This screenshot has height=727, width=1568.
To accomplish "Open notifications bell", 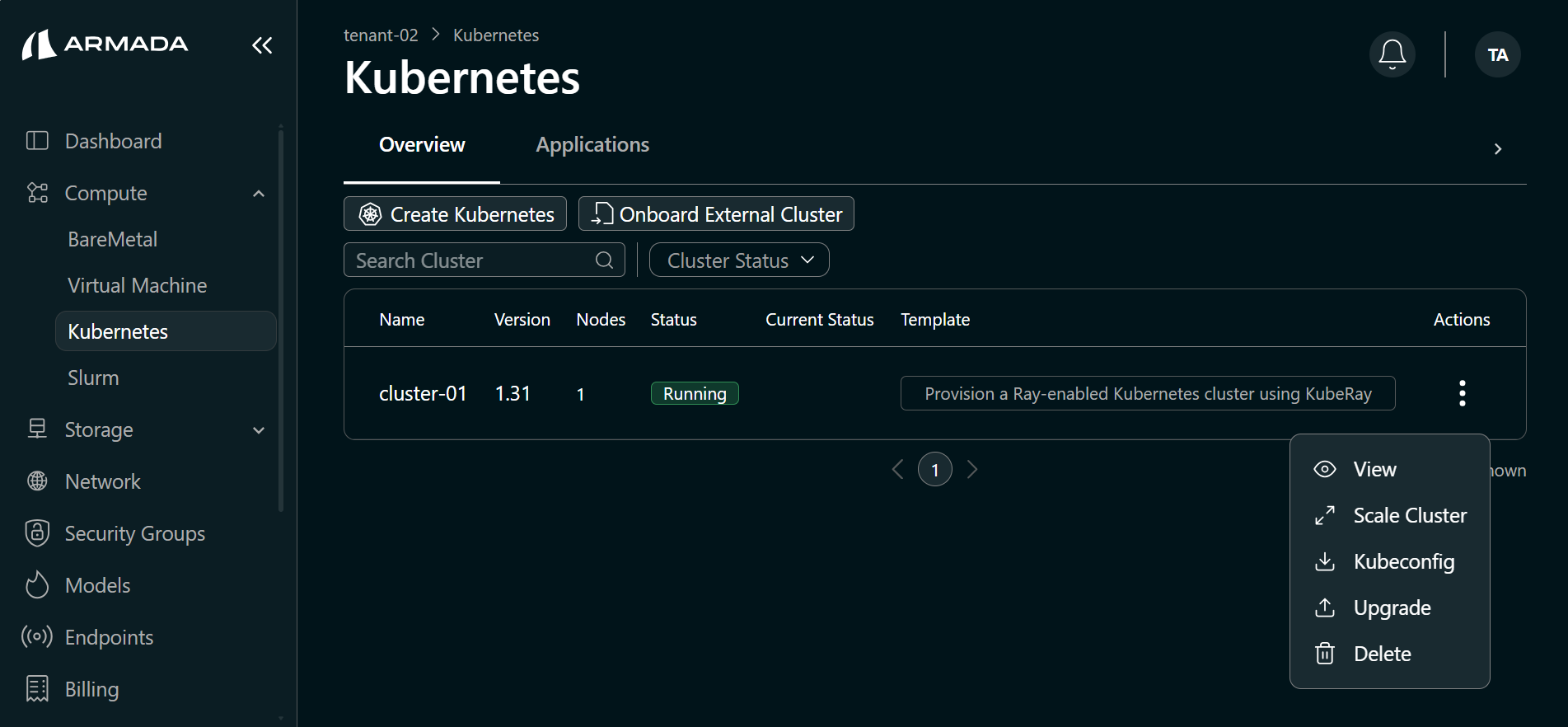I will point(1392,54).
